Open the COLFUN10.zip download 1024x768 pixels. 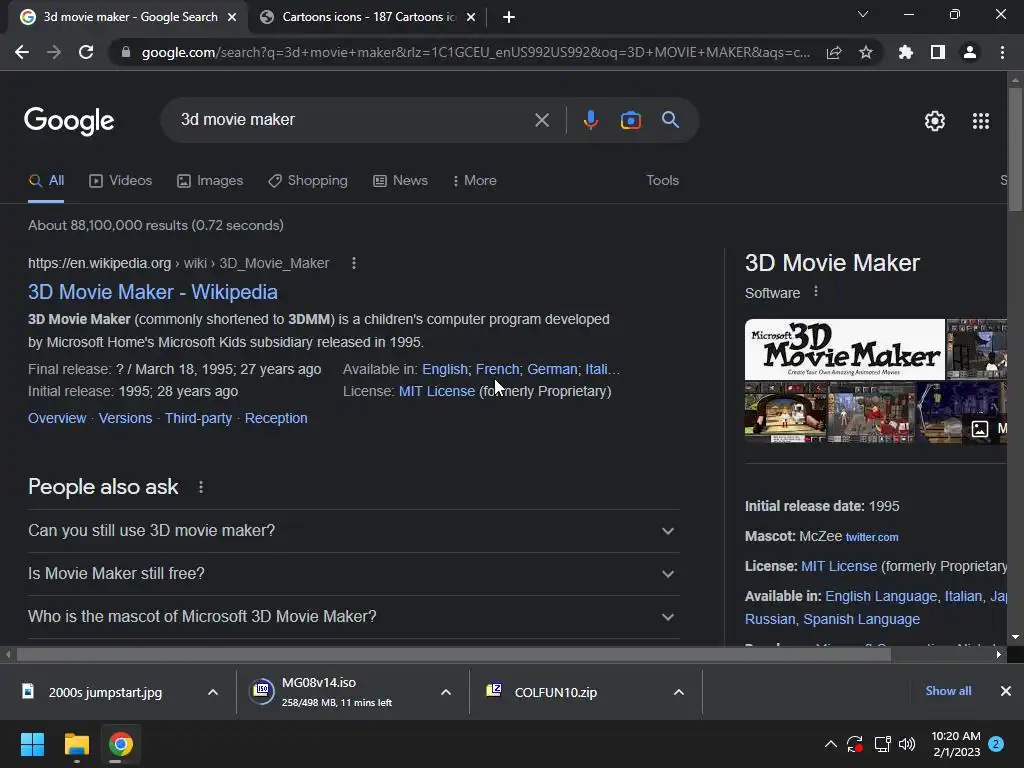pos(555,692)
